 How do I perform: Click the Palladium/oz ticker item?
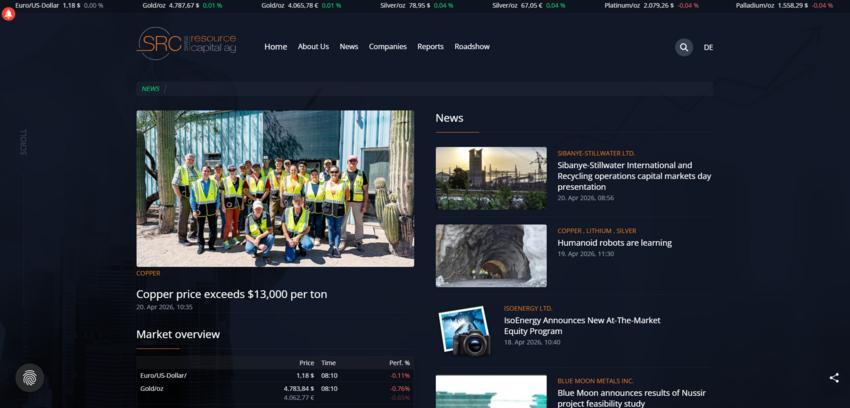point(784,5)
